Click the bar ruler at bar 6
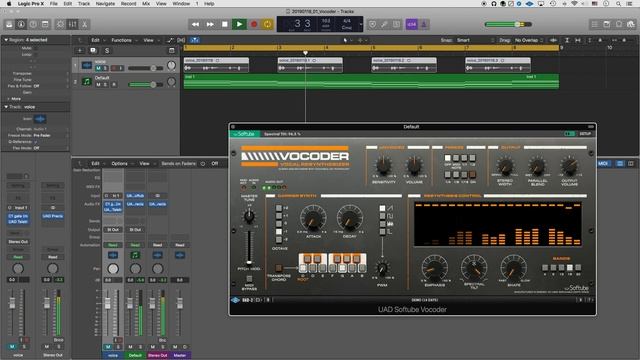The width and height of the screenshot is (640, 360). pos(420,48)
